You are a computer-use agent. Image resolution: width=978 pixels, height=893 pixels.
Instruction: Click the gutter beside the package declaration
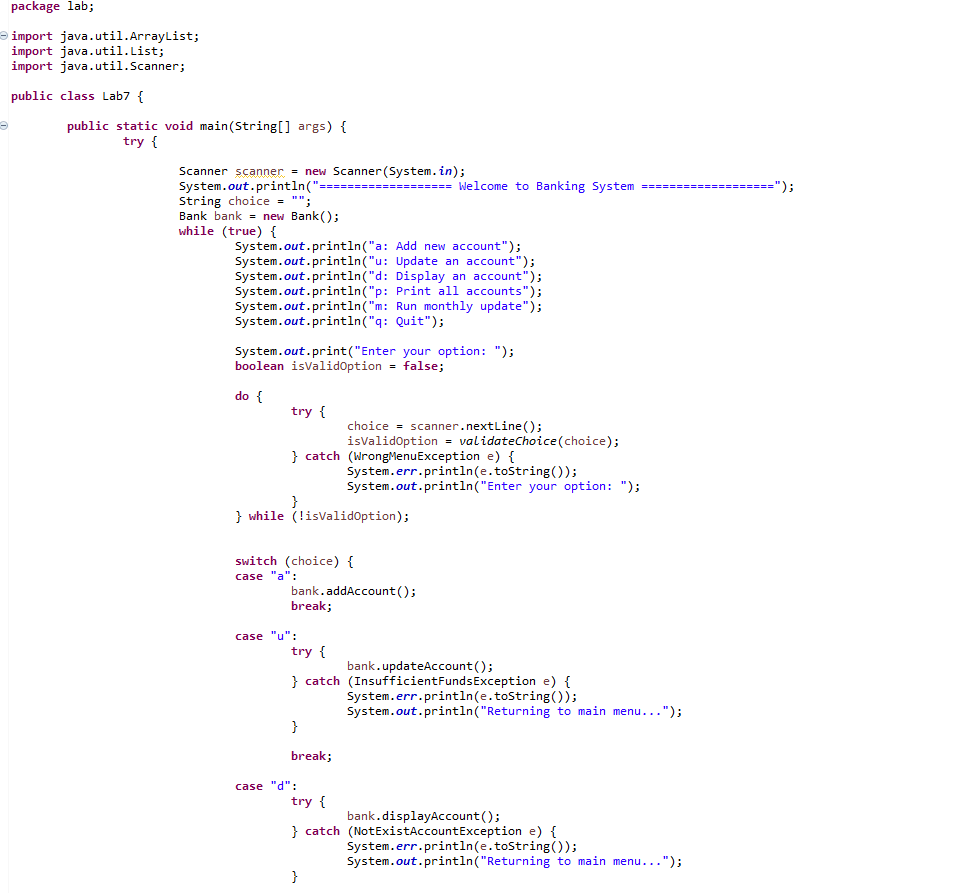5,7
